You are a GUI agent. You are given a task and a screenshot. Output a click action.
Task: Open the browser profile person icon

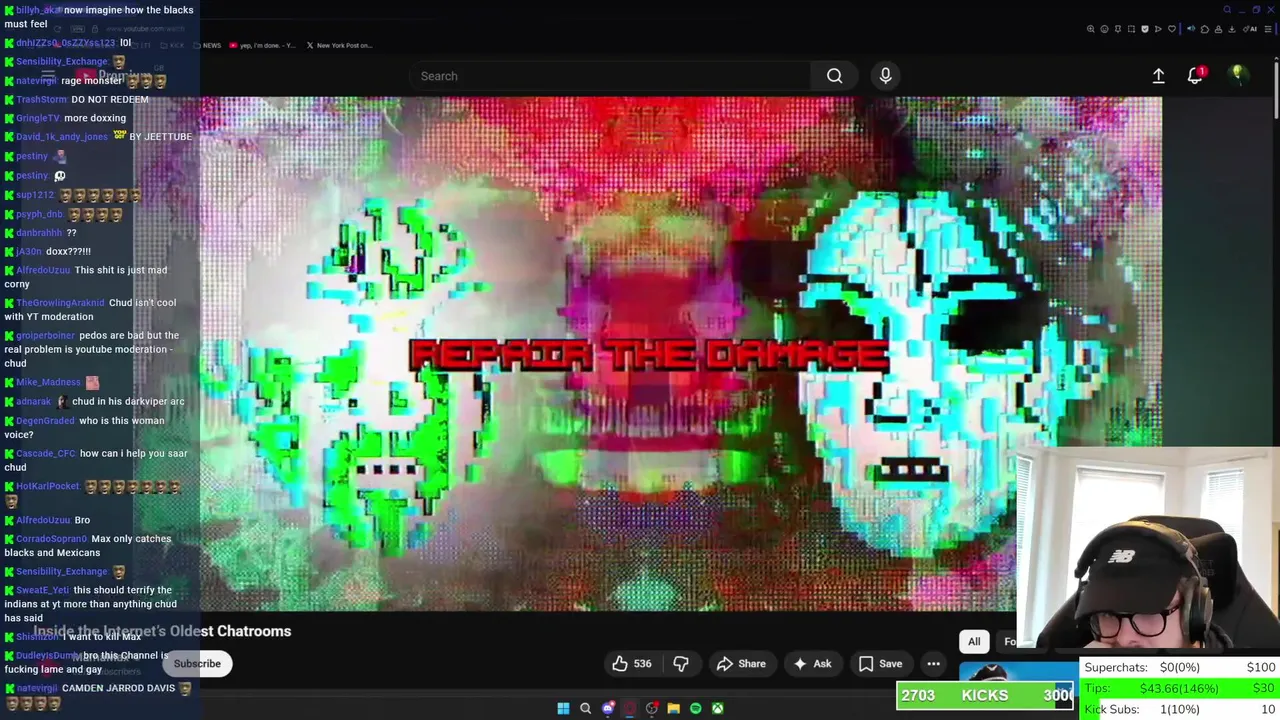[x=1218, y=29]
